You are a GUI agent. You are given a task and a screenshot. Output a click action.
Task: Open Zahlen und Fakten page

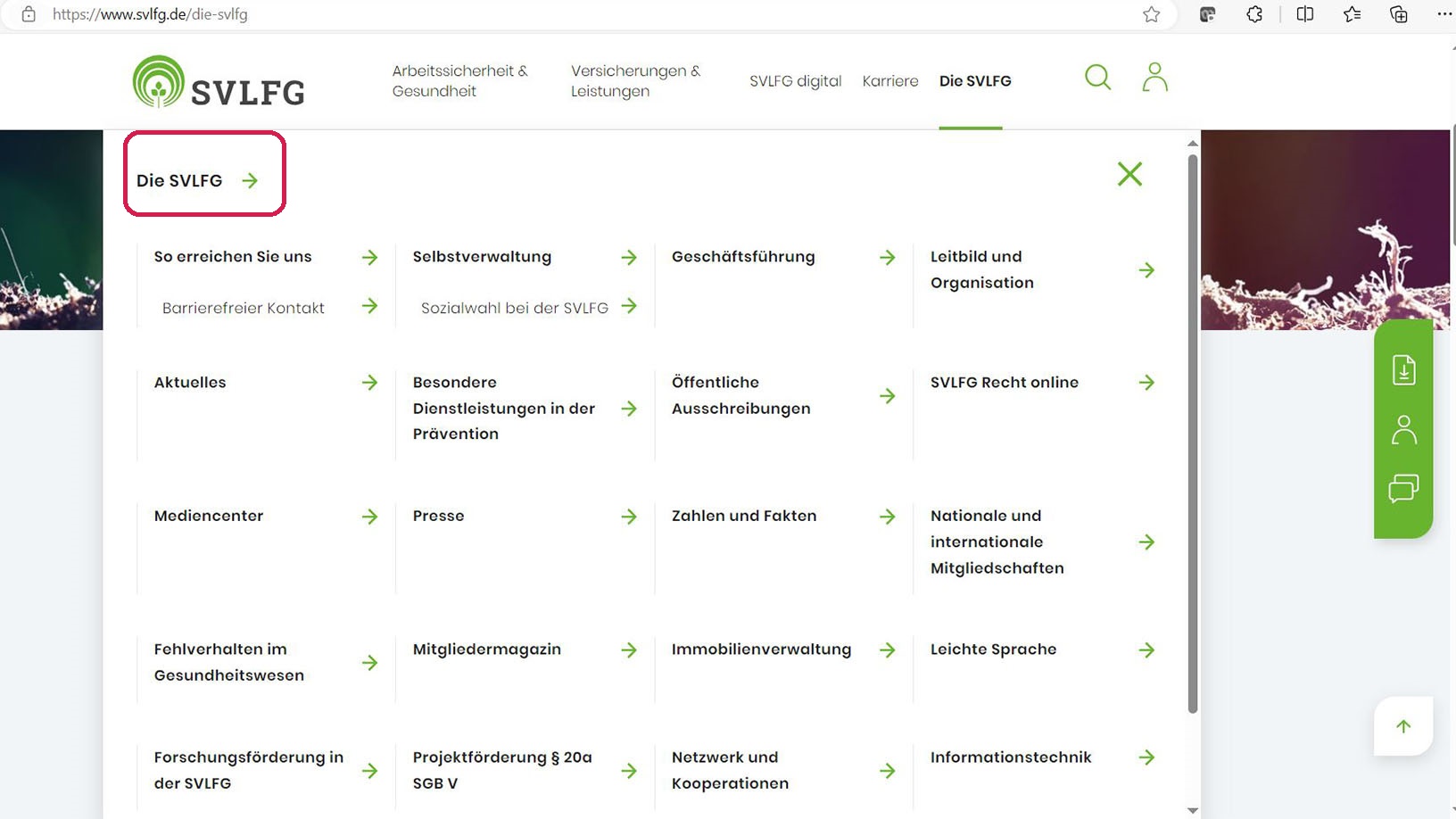(744, 516)
